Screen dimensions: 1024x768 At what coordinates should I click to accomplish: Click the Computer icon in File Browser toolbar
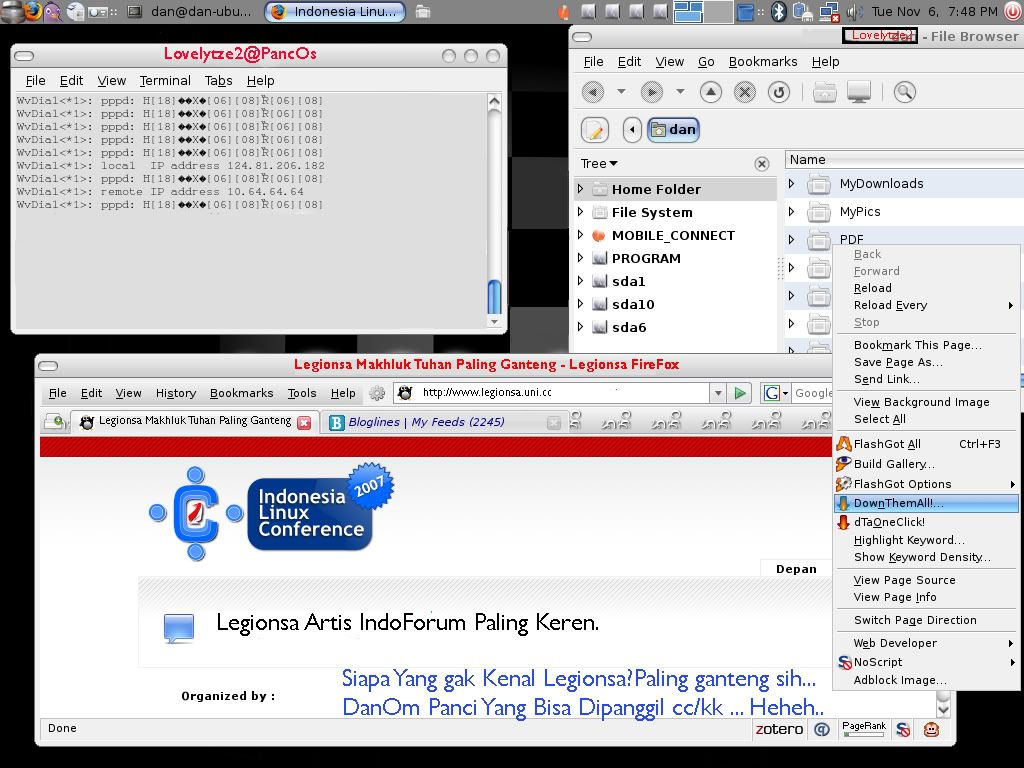859,92
